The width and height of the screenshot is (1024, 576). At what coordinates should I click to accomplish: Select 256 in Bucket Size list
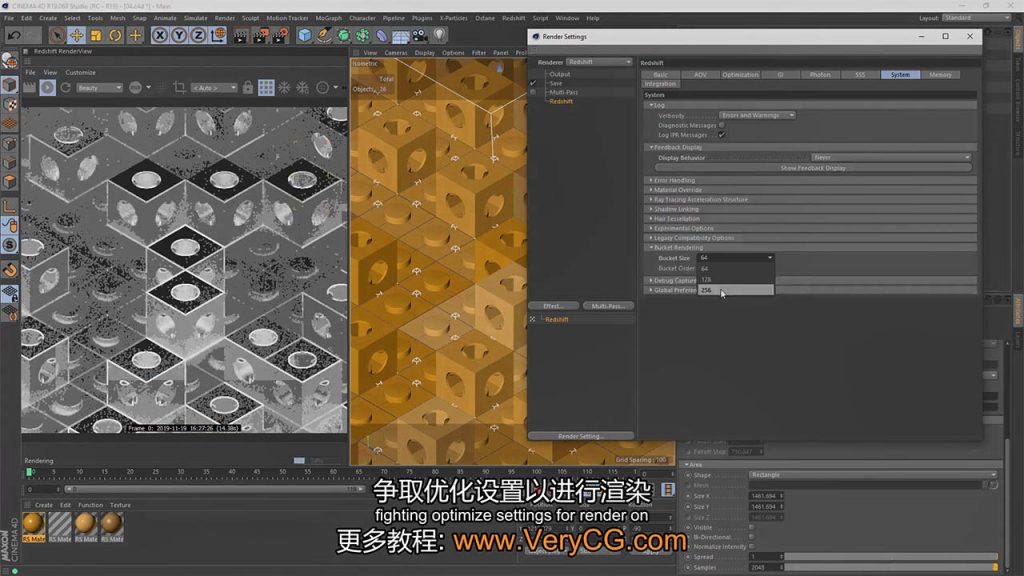[735, 290]
